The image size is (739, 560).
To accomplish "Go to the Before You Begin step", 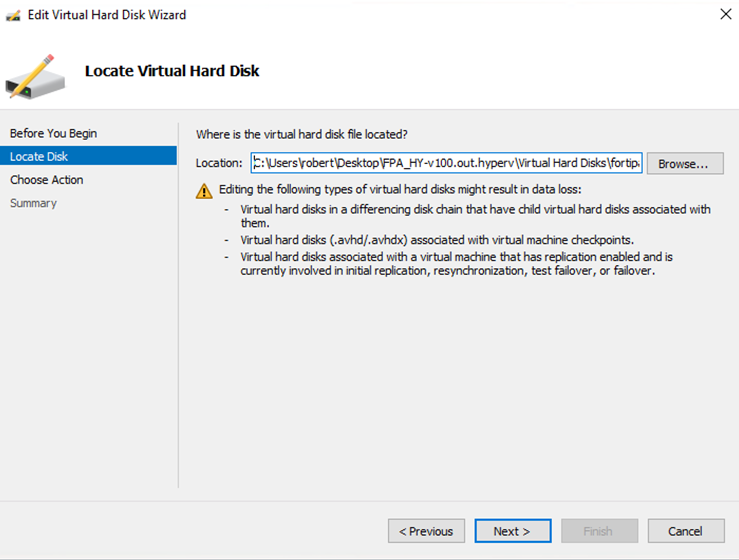I will (53, 133).
